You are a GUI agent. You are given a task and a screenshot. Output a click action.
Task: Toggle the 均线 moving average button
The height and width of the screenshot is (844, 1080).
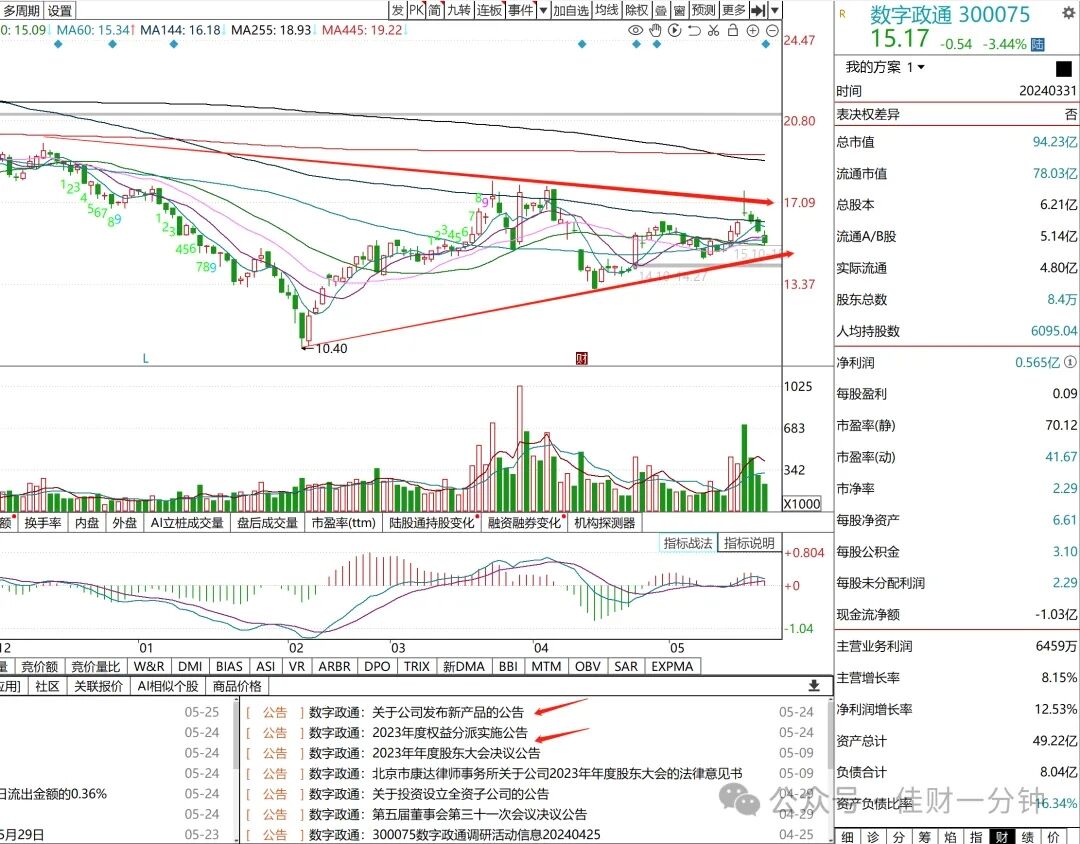pyautogui.click(x=606, y=10)
